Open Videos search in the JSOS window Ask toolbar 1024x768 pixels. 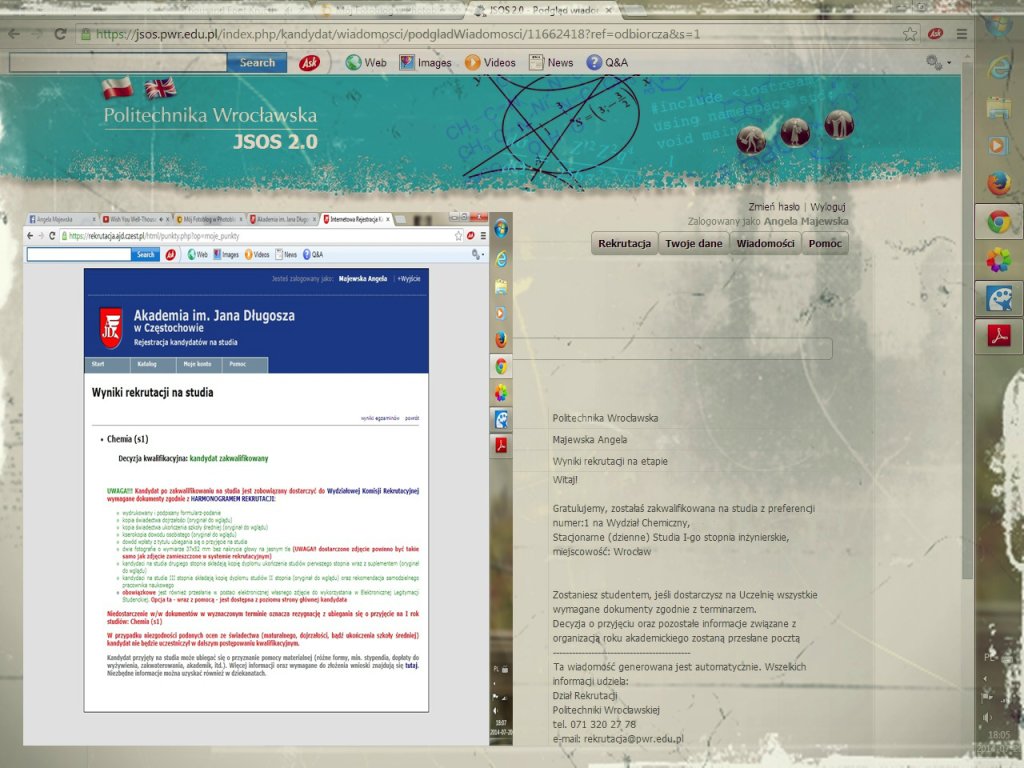tap(490, 63)
